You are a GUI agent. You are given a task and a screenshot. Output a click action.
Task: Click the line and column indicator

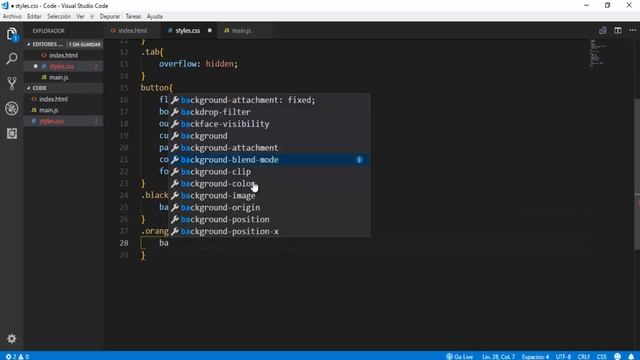(498, 356)
